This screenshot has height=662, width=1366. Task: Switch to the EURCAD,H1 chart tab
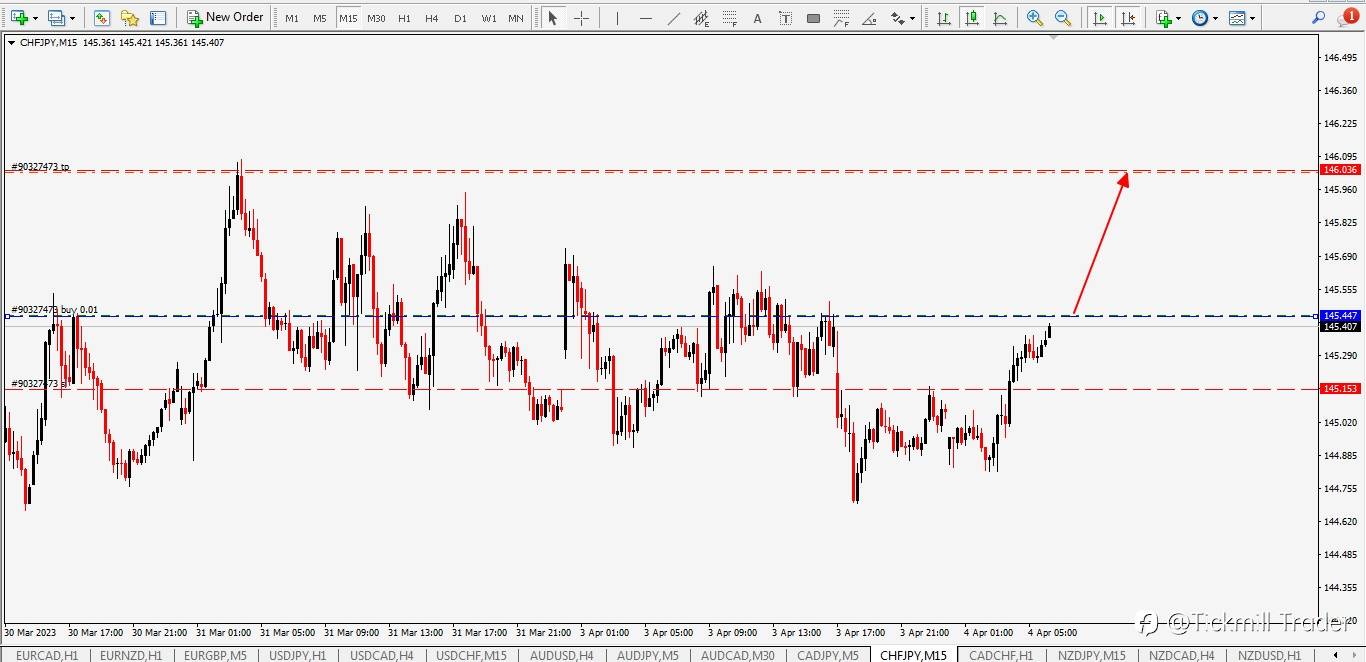coord(47,655)
